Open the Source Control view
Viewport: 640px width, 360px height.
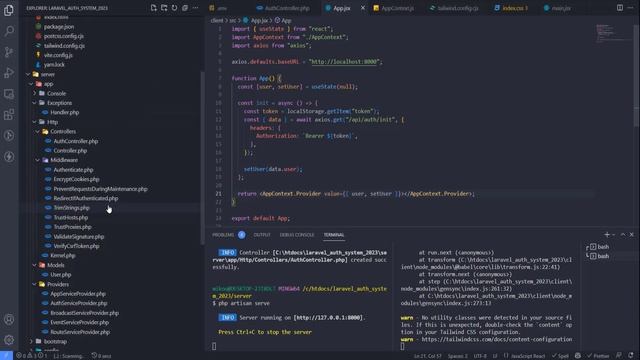(9, 52)
